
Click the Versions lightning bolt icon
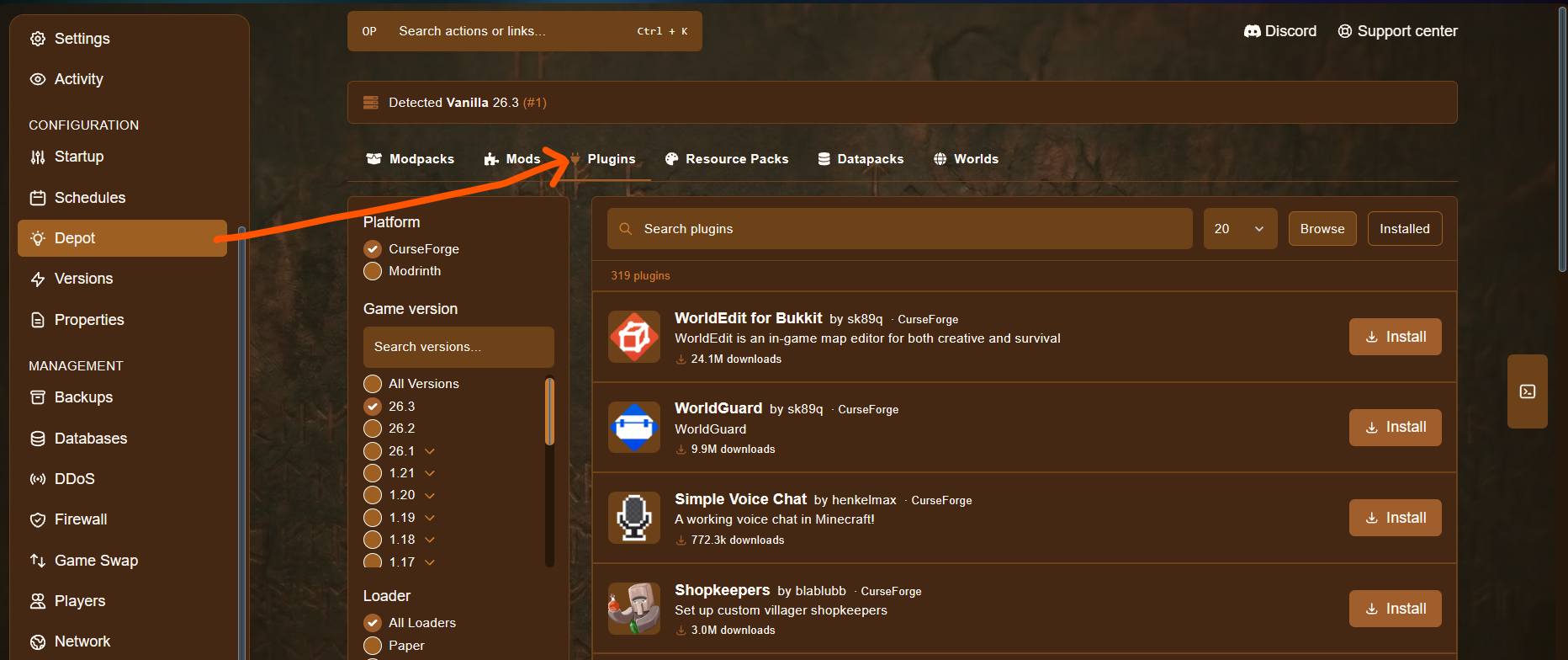(x=38, y=279)
